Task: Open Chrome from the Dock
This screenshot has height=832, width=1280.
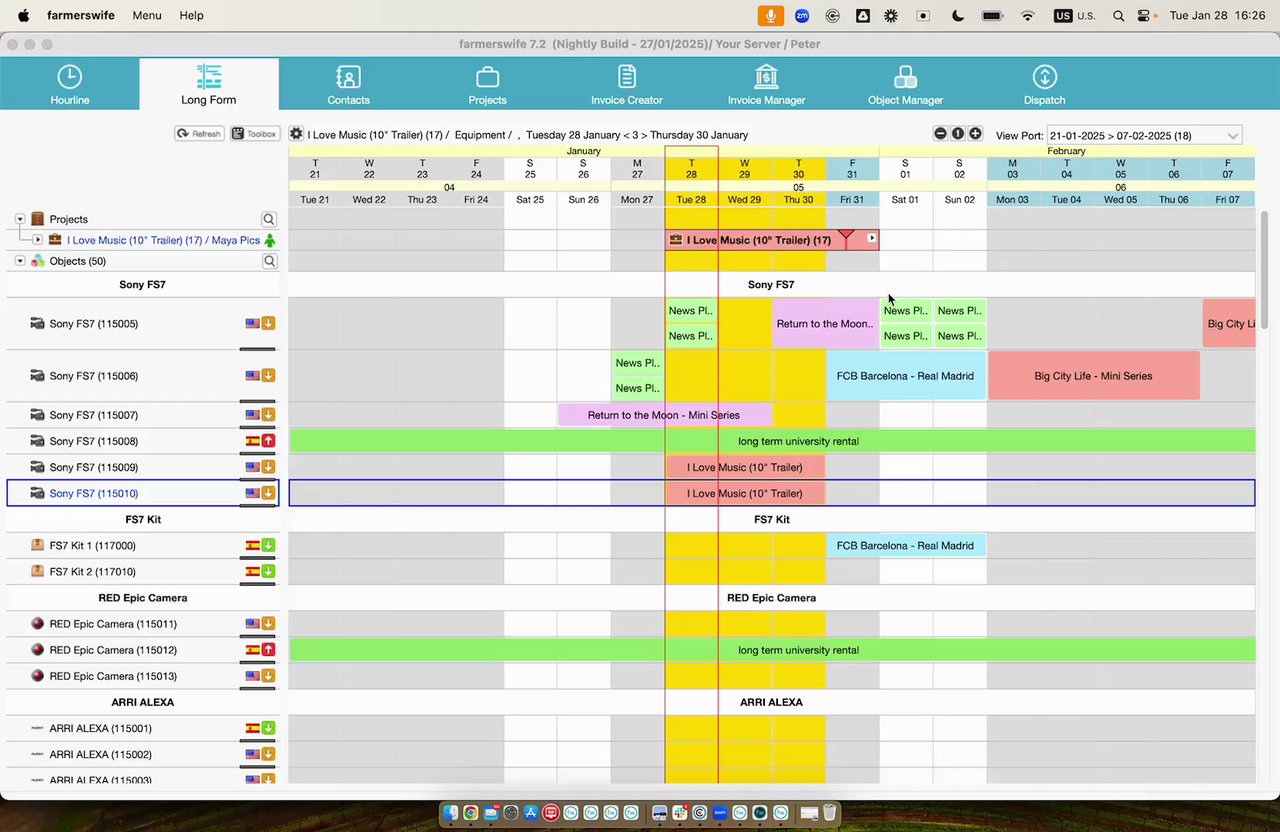Action: click(x=470, y=813)
